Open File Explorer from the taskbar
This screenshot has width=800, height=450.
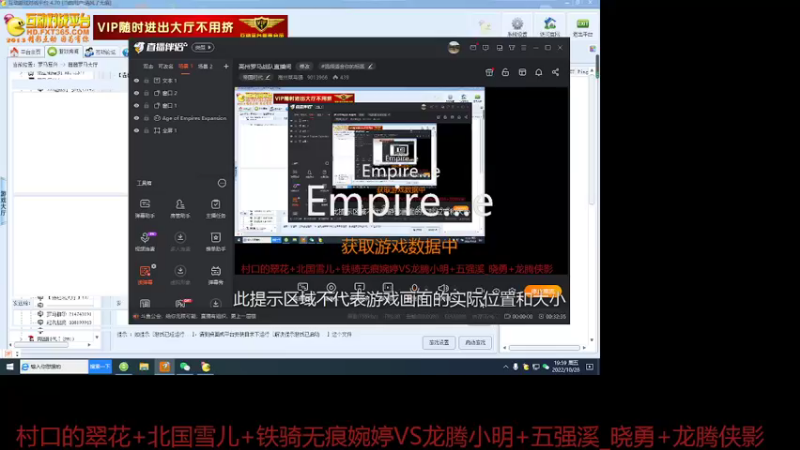(144, 367)
